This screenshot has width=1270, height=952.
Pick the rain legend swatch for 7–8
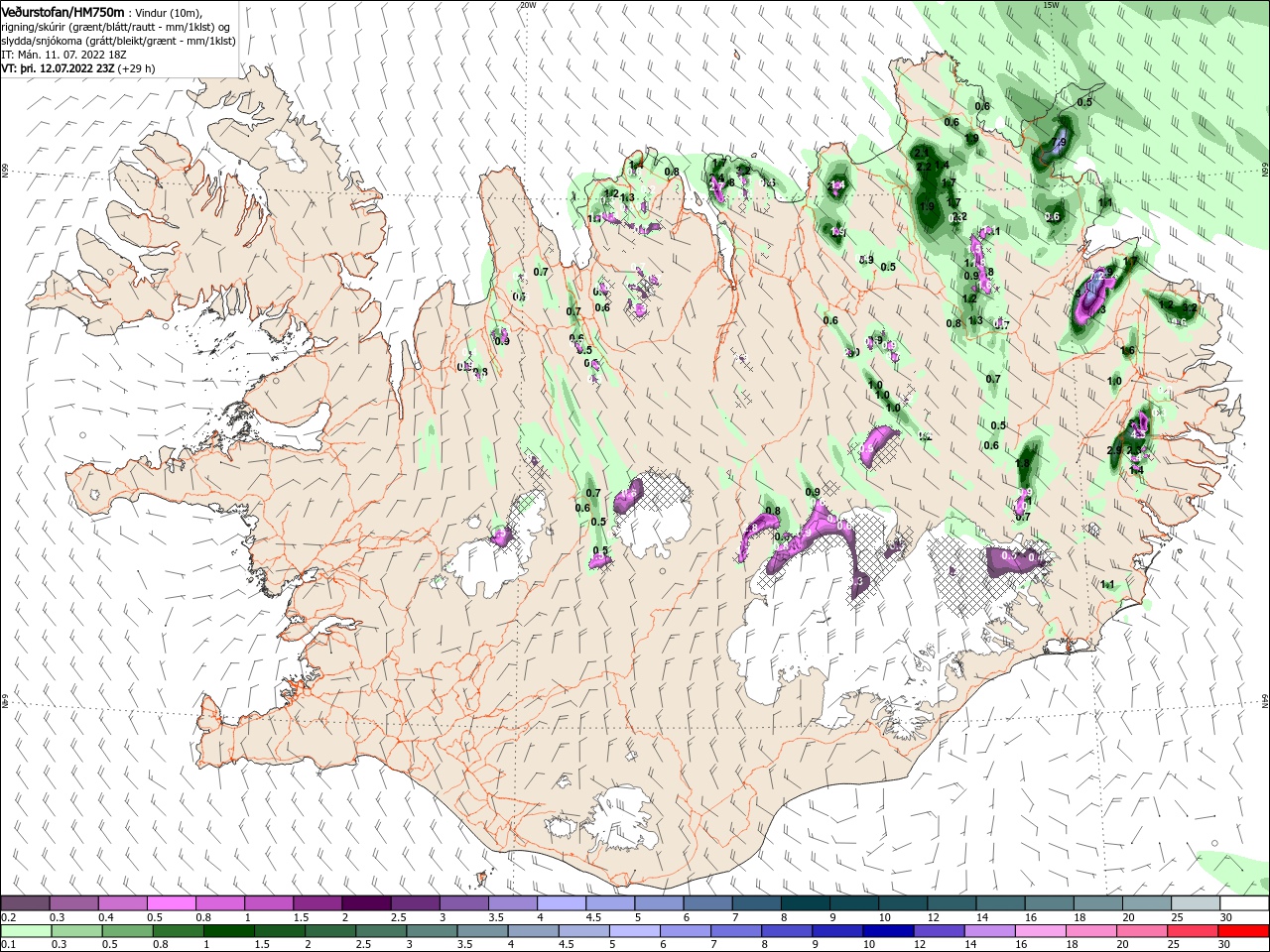(737, 931)
